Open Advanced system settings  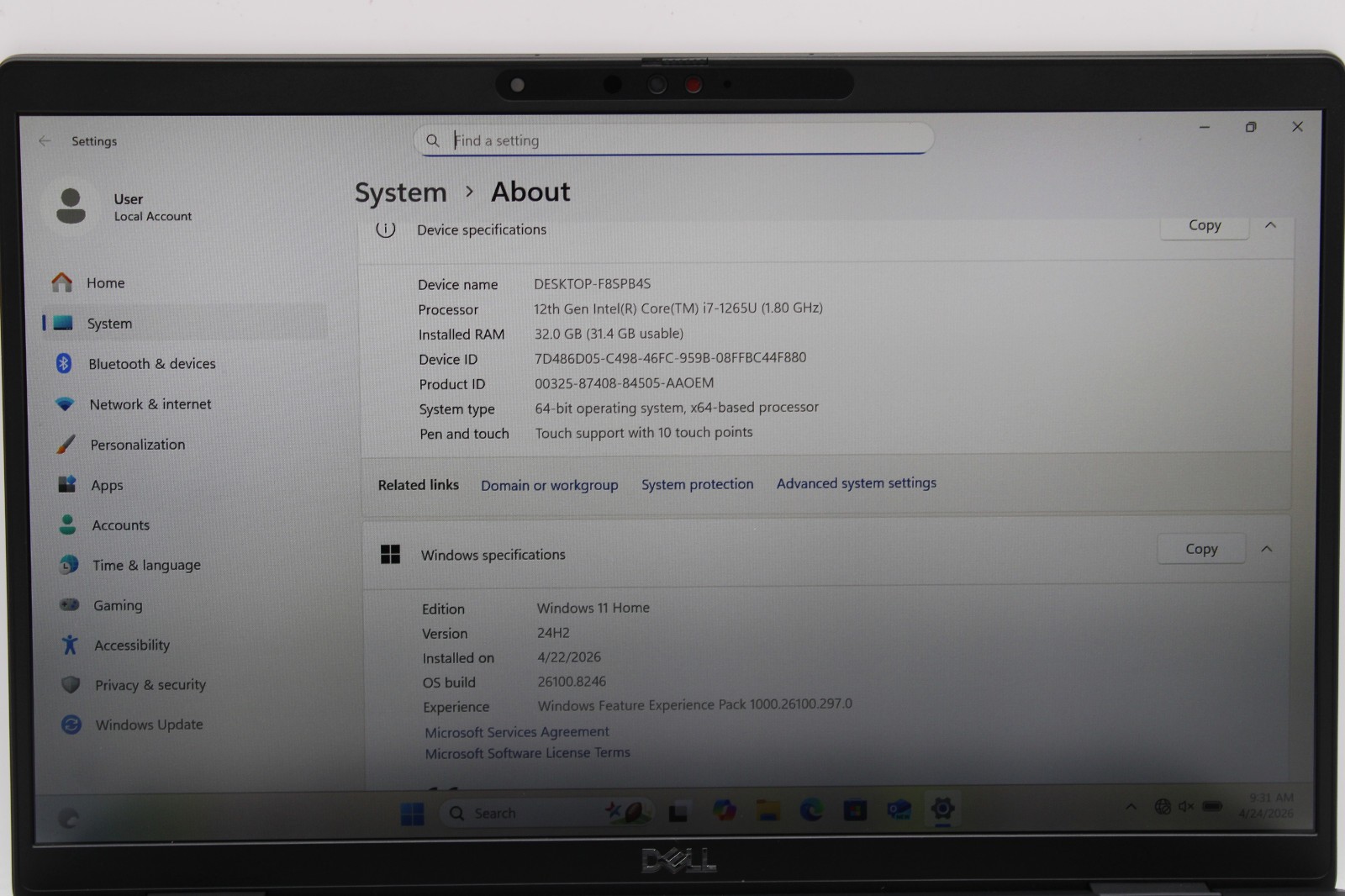(x=856, y=483)
